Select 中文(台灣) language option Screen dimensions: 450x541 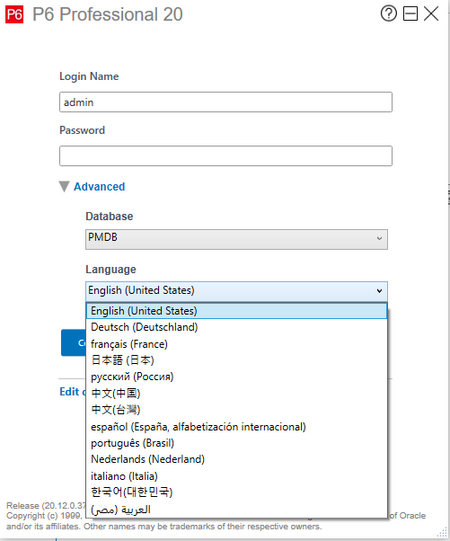pos(237,410)
